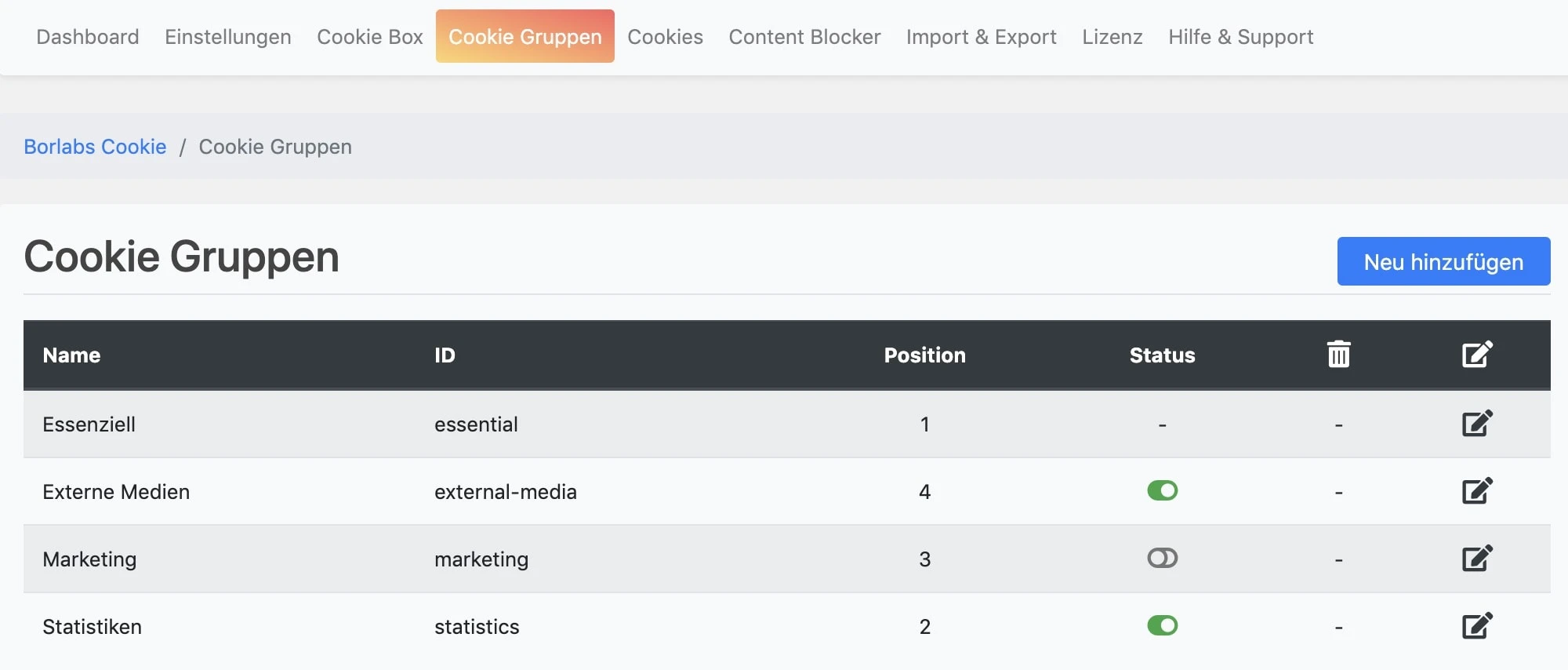Open Import & Export
Viewport: 1568px width, 670px height.
(981, 36)
